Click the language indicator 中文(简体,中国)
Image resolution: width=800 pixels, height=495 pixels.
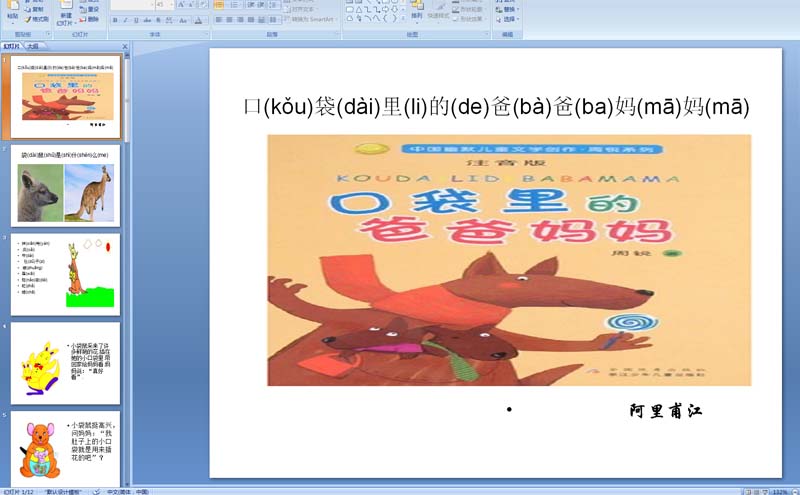coord(128,491)
